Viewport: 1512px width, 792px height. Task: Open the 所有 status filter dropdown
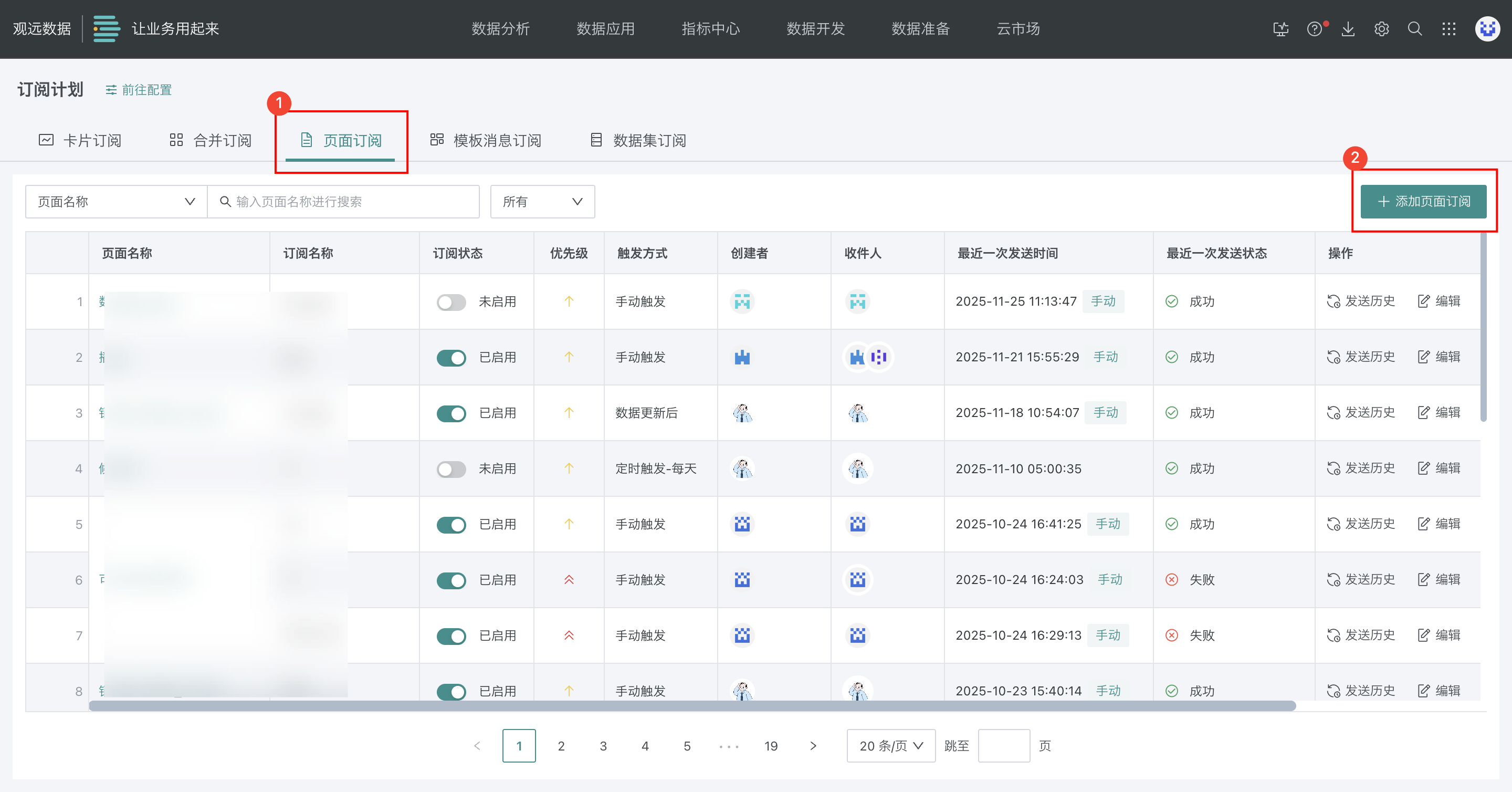542,201
